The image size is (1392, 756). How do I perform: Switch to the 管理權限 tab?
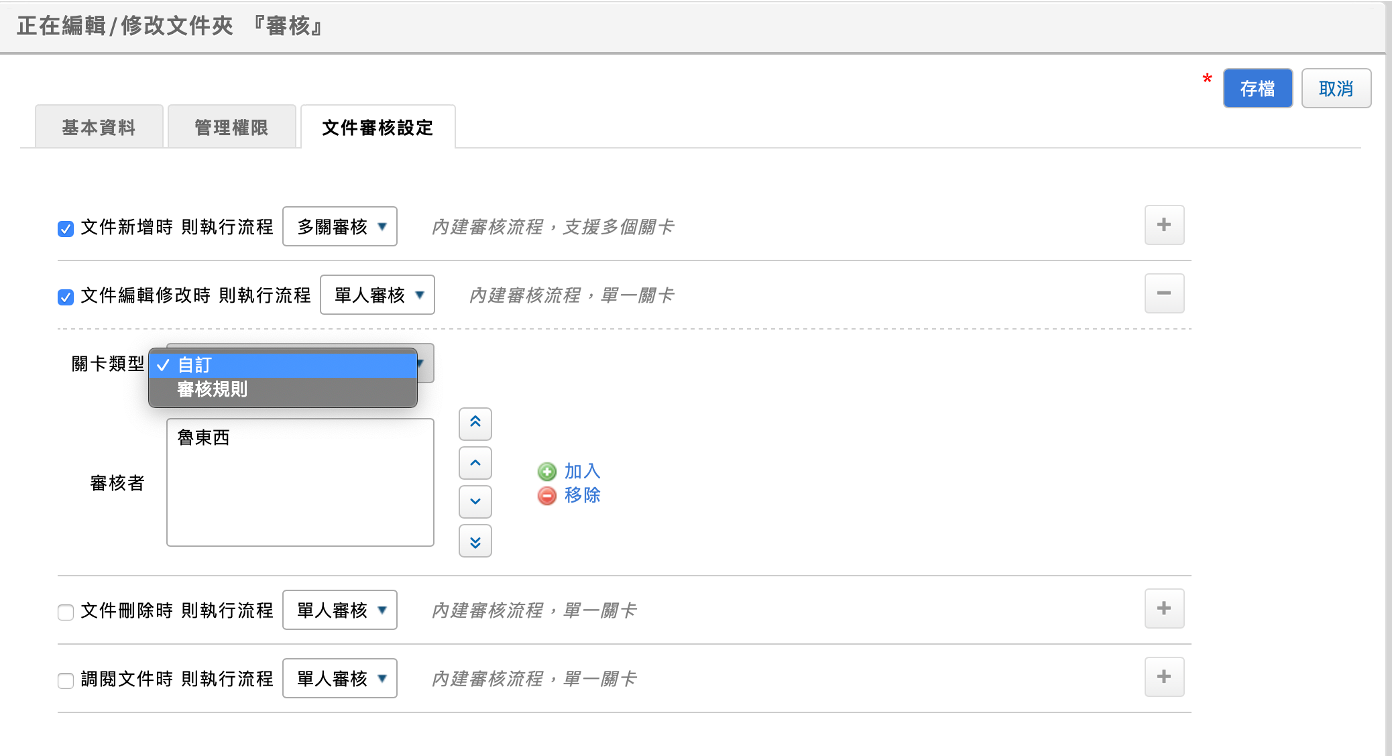[231, 128]
